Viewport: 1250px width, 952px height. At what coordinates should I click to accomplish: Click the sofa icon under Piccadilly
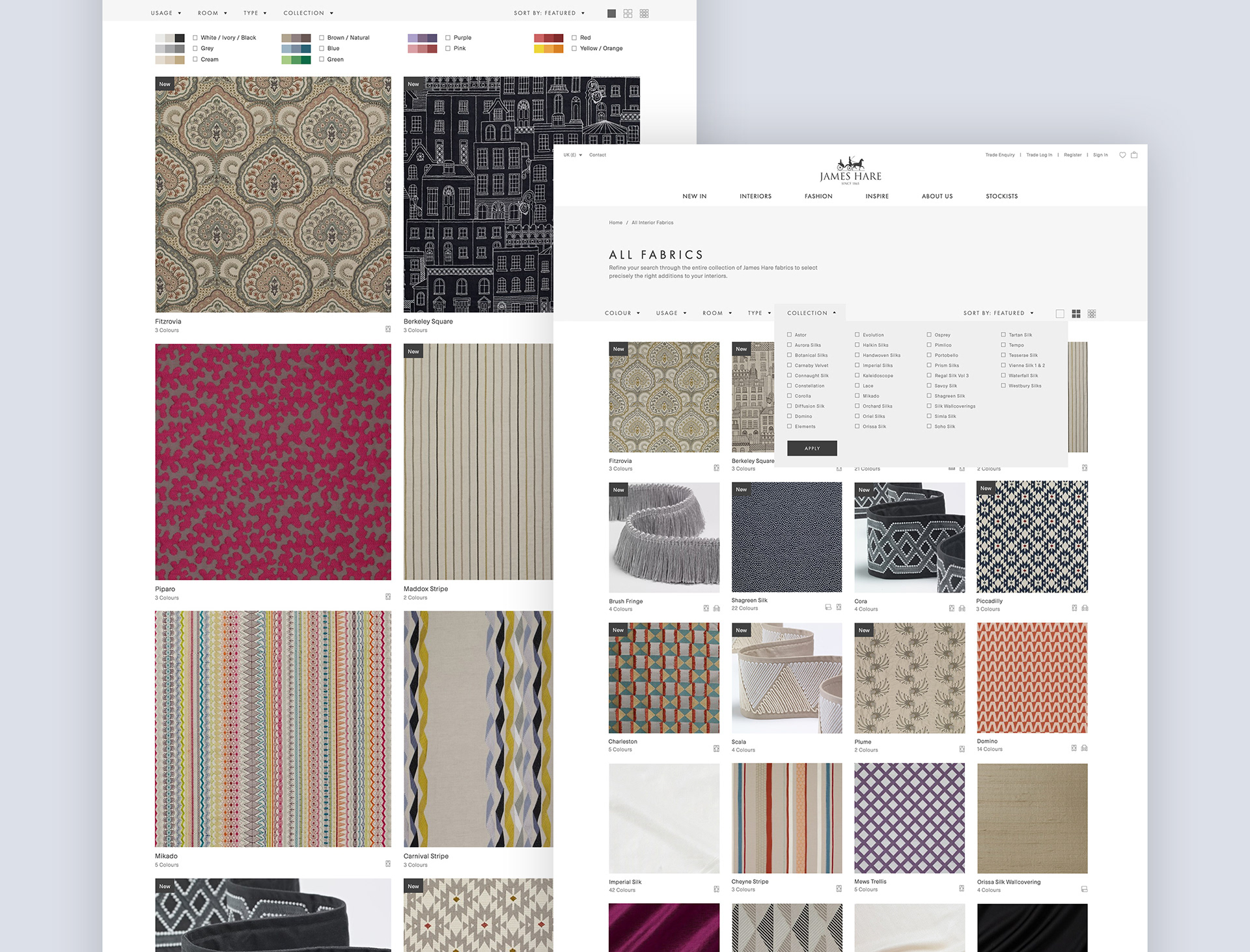[1085, 608]
